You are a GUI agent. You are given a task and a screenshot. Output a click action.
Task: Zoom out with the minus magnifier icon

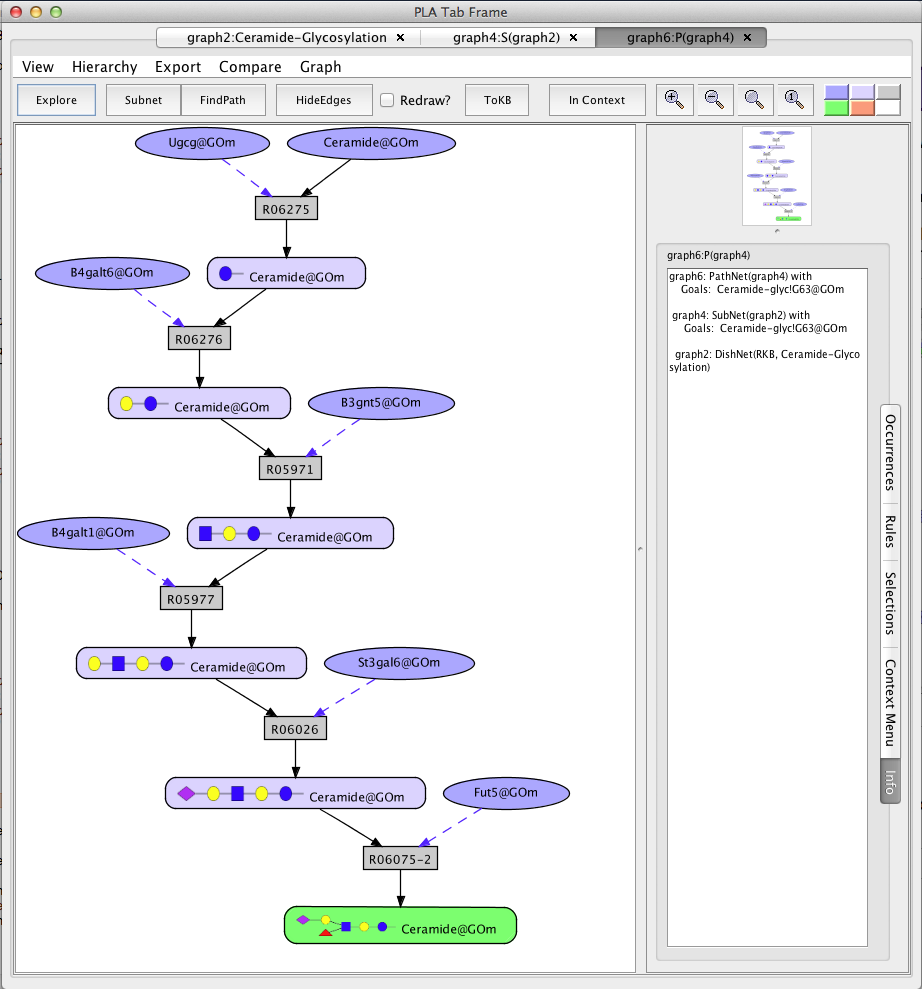coord(714,100)
